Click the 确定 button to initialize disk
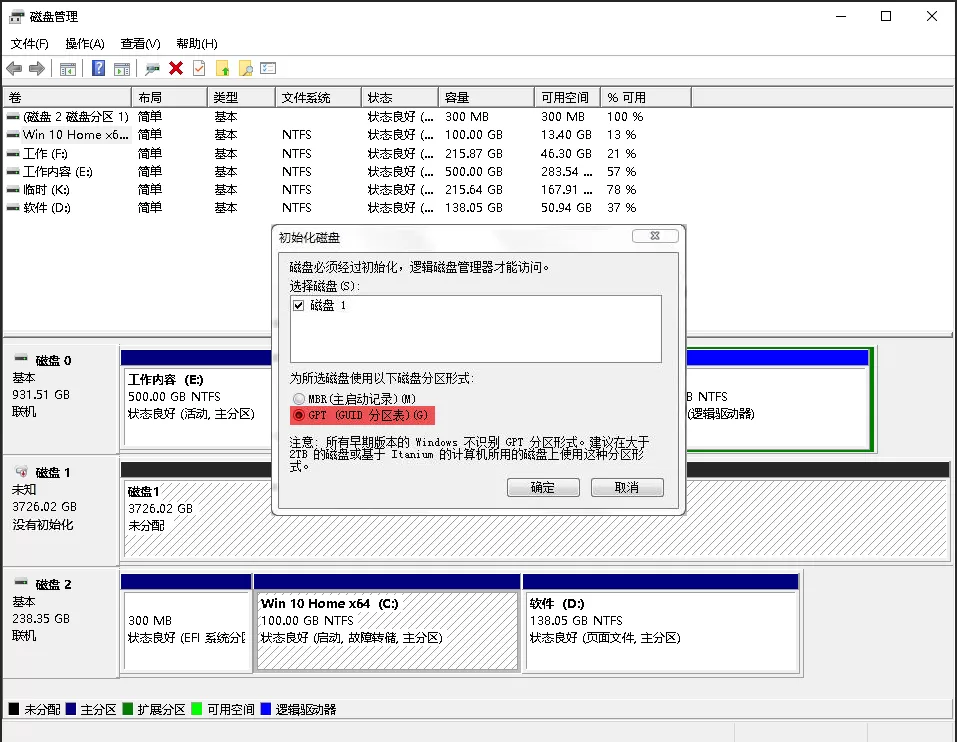Viewport: 957px width, 742px height. tap(545, 487)
